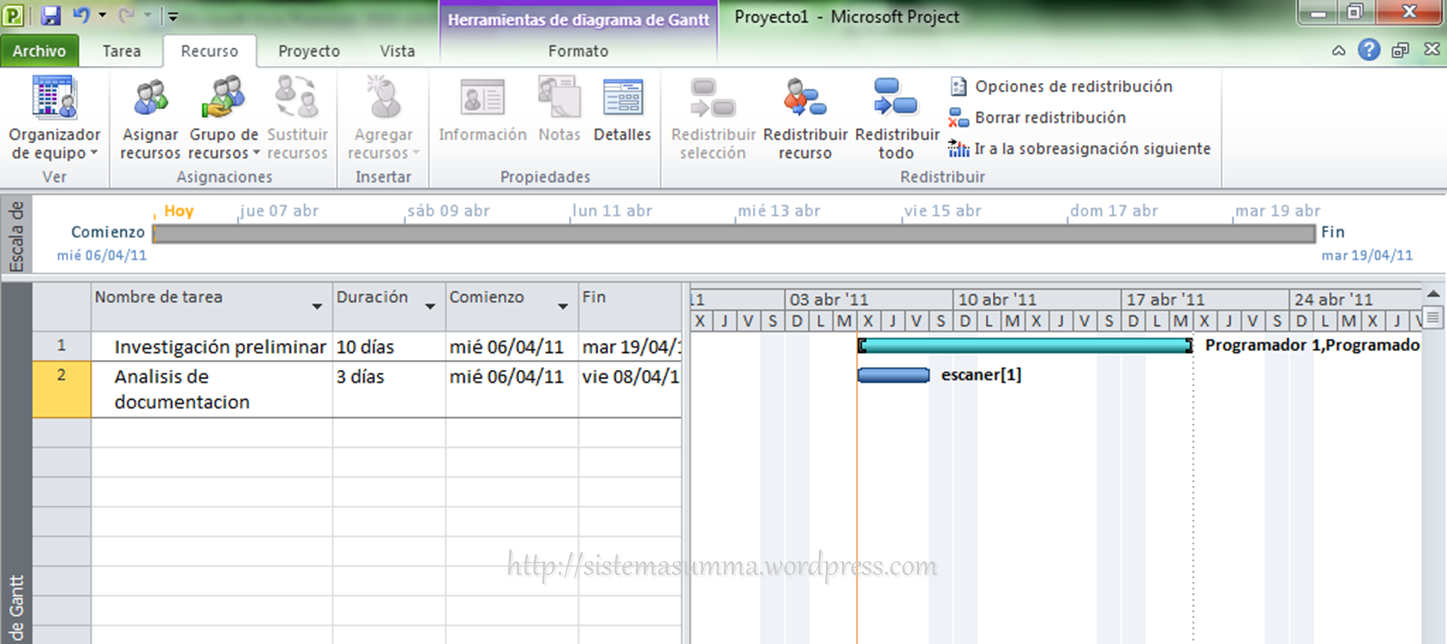Screen dimensions: 1447x644
Task: Click the blue Analisis de documentacion Gantt bar
Action: [893, 375]
